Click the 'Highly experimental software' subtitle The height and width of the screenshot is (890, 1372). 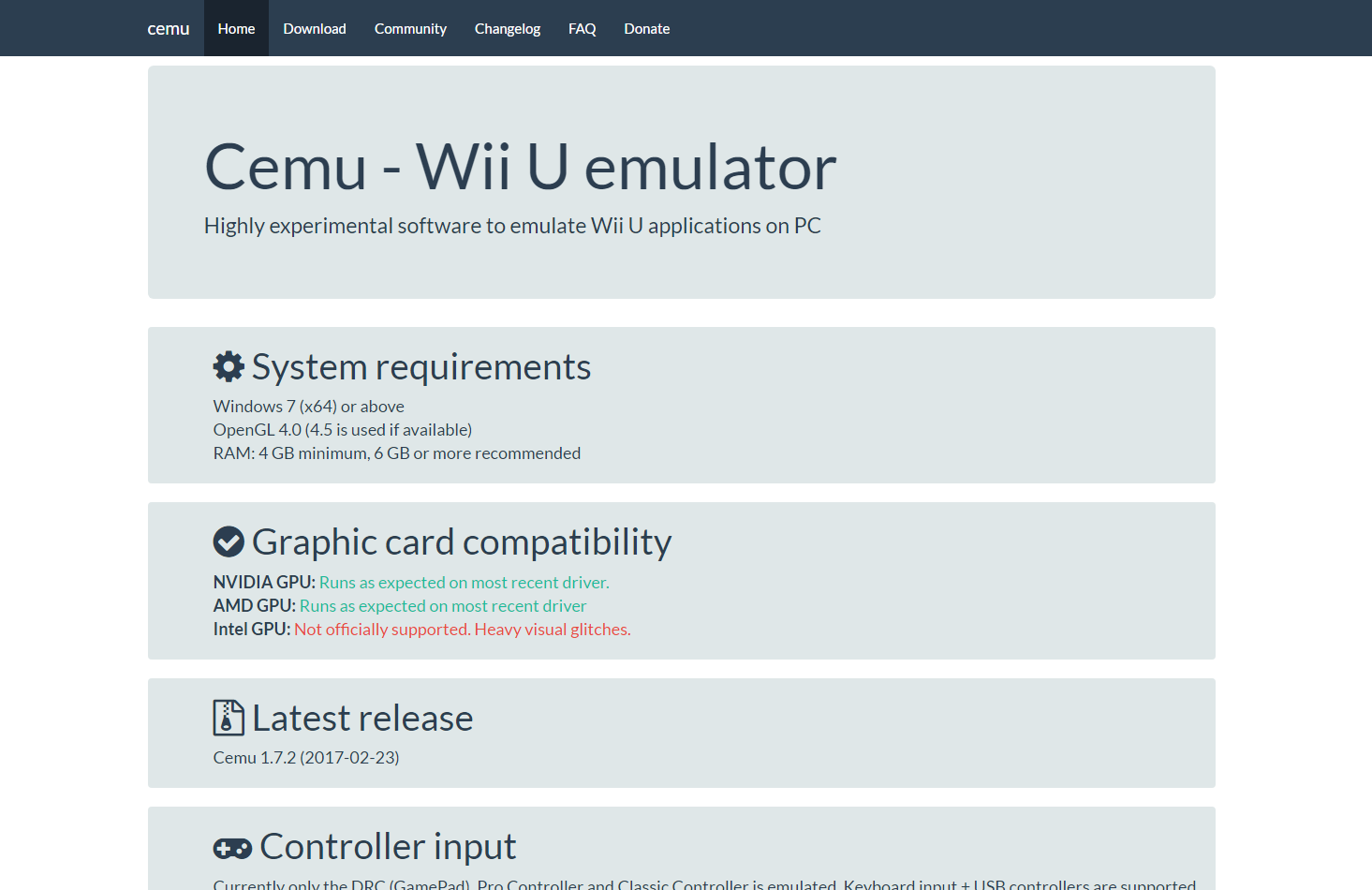[x=512, y=226]
